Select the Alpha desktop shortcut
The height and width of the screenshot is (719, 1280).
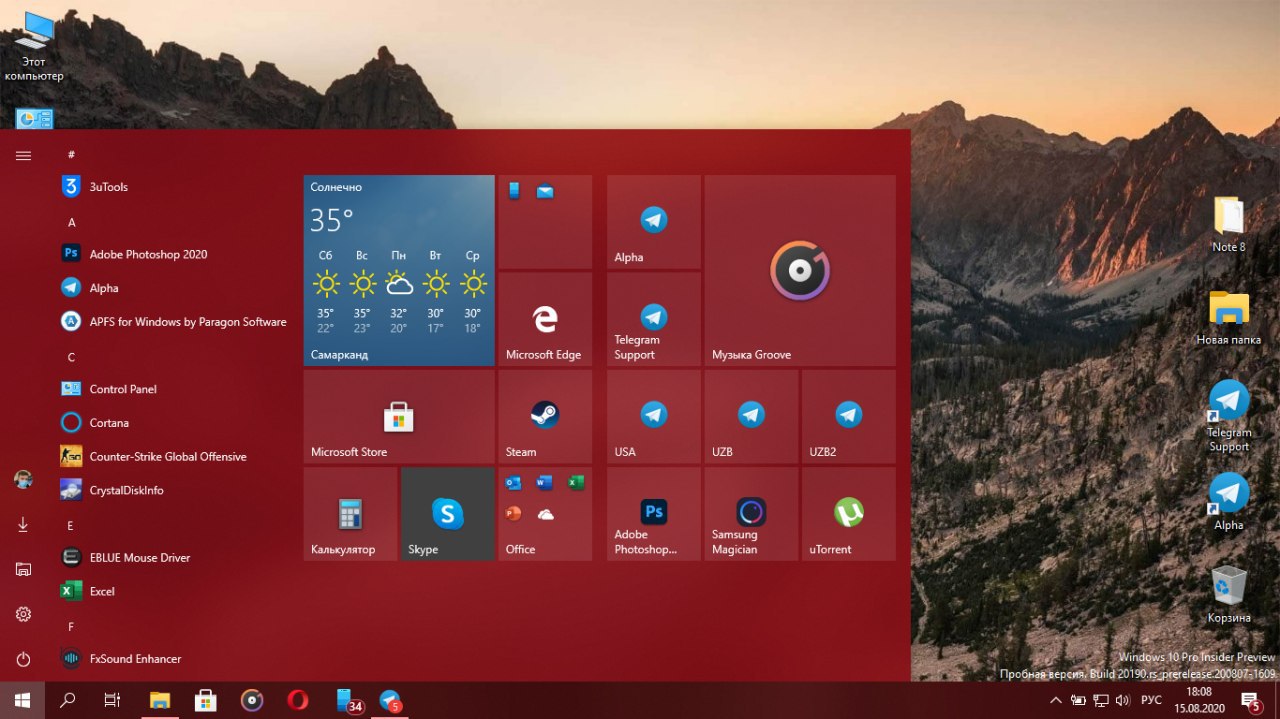[x=1229, y=502]
